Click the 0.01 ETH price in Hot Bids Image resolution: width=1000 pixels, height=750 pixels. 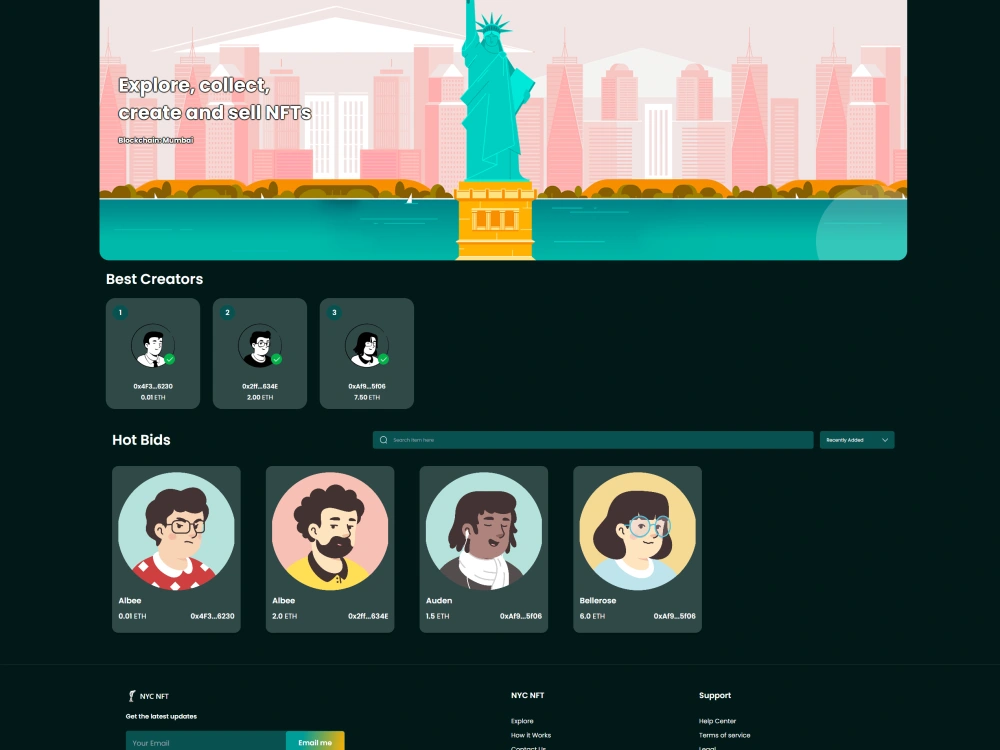tap(132, 616)
